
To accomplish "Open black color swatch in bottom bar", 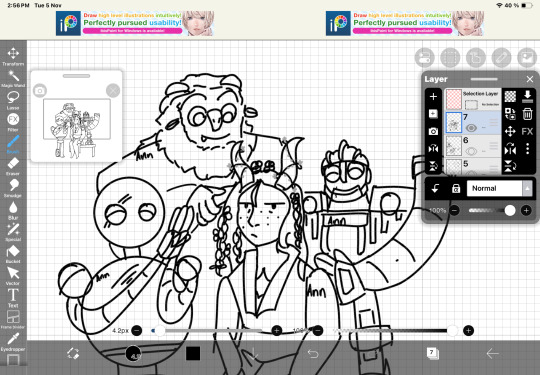I will coord(193,353).
